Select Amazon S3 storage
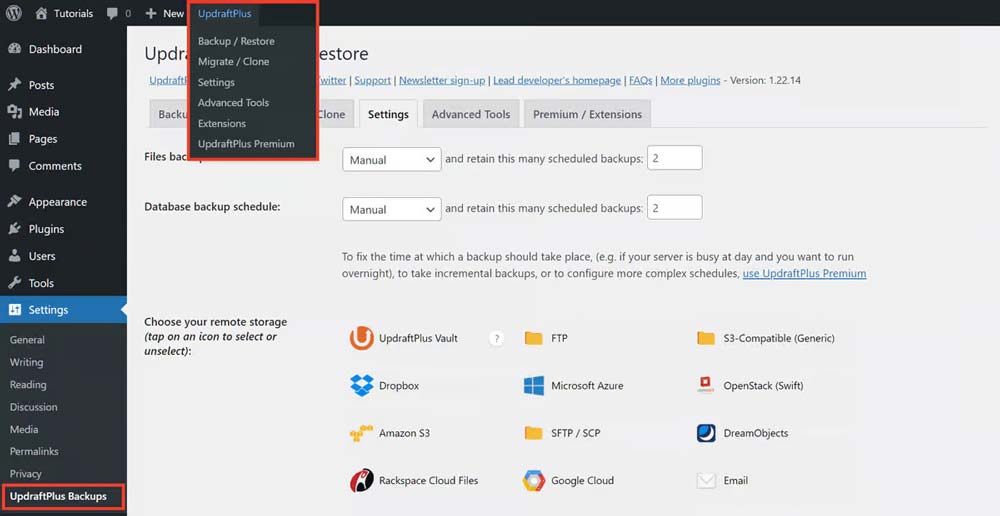This screenshot has width=1000, height=516. coord(390,433)
